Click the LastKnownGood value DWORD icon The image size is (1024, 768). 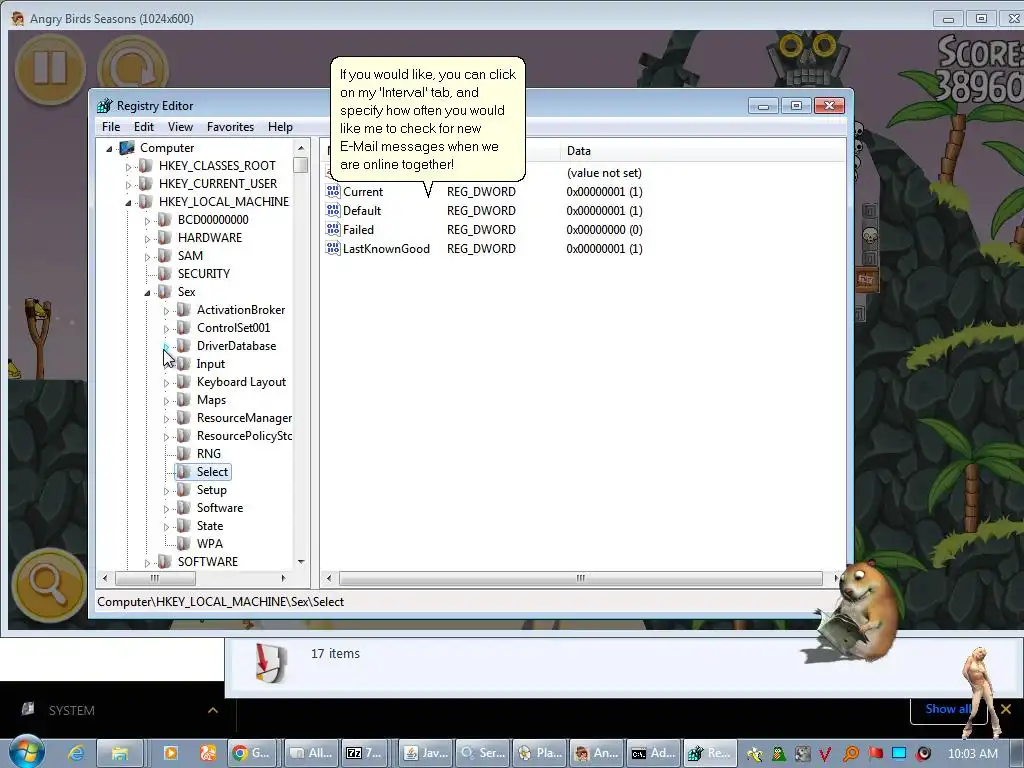[333, 248]
